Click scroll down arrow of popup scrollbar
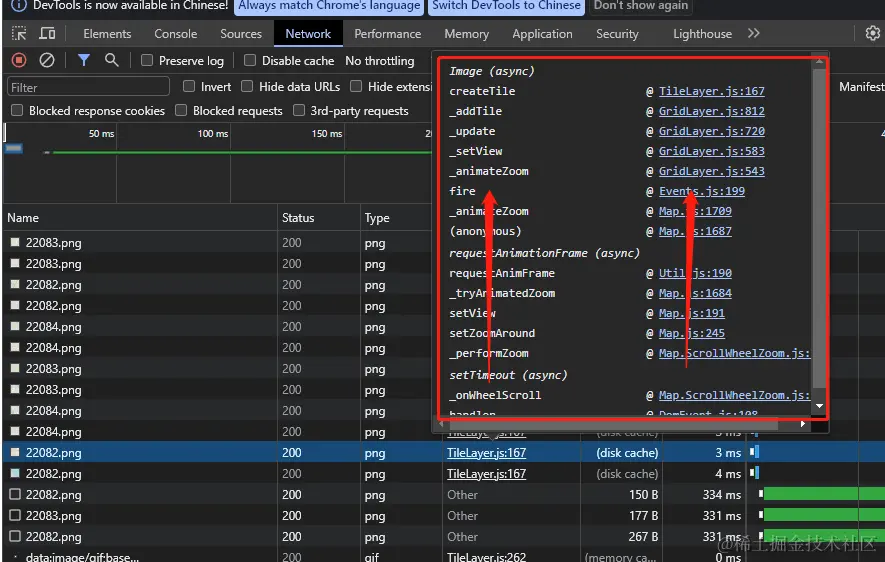Image resolution: width=885 pixels, height=562 pixels. tap(819, 406)
